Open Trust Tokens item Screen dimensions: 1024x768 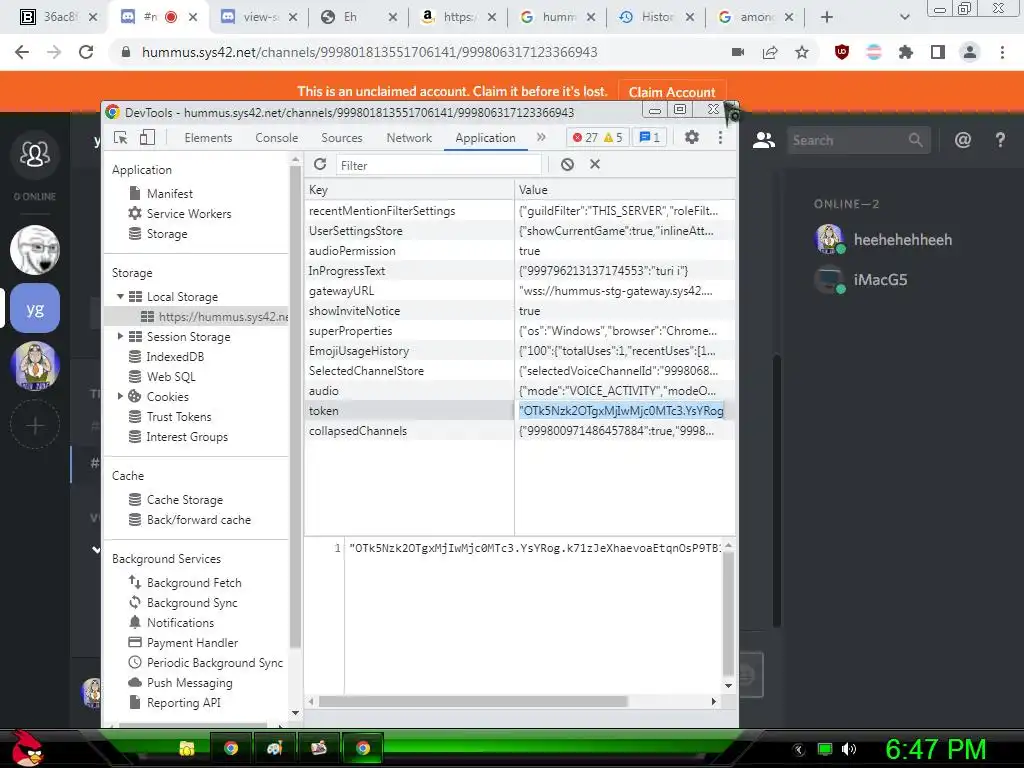coord(178,417)
